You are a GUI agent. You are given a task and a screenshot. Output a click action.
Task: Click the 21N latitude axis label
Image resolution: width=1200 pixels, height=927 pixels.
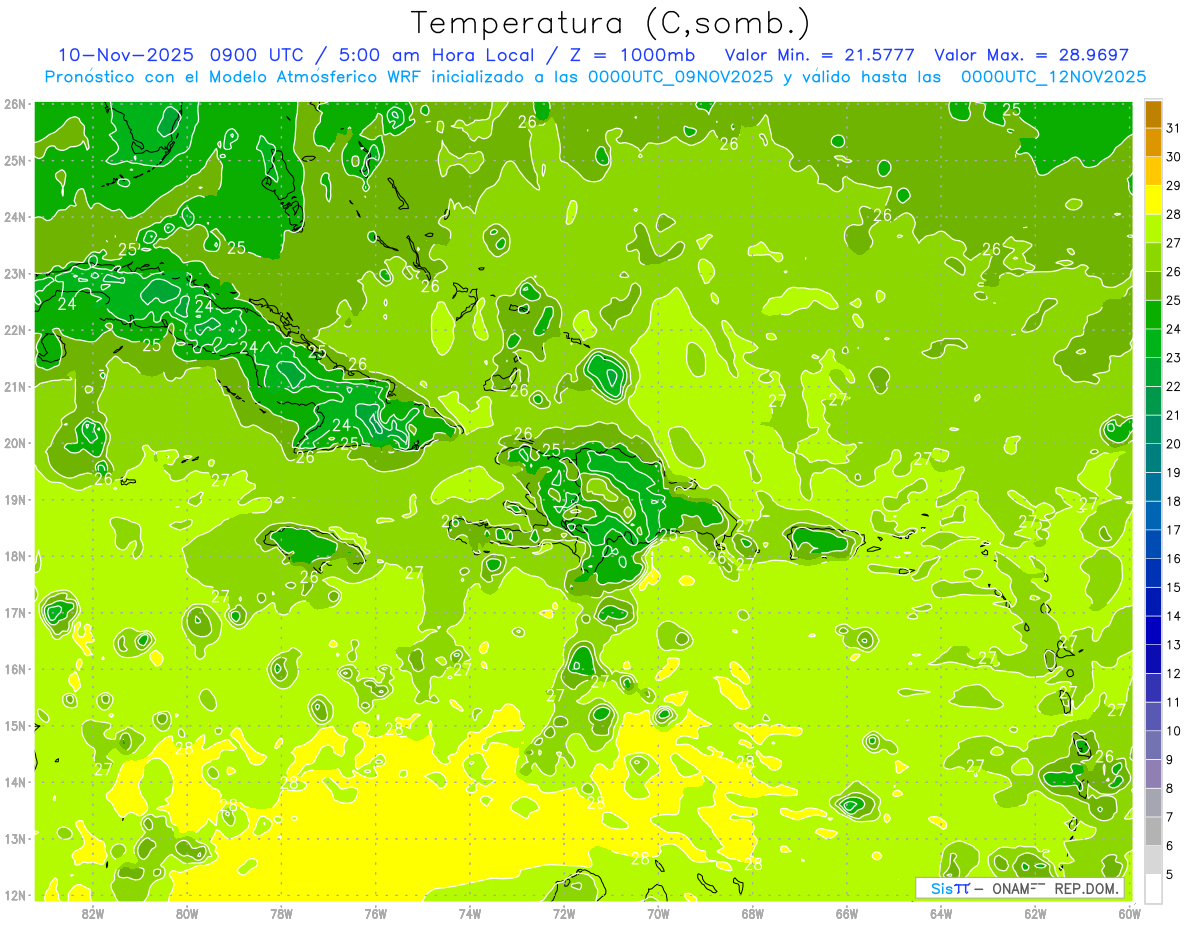pyautogui.click(x=15, y=386)
